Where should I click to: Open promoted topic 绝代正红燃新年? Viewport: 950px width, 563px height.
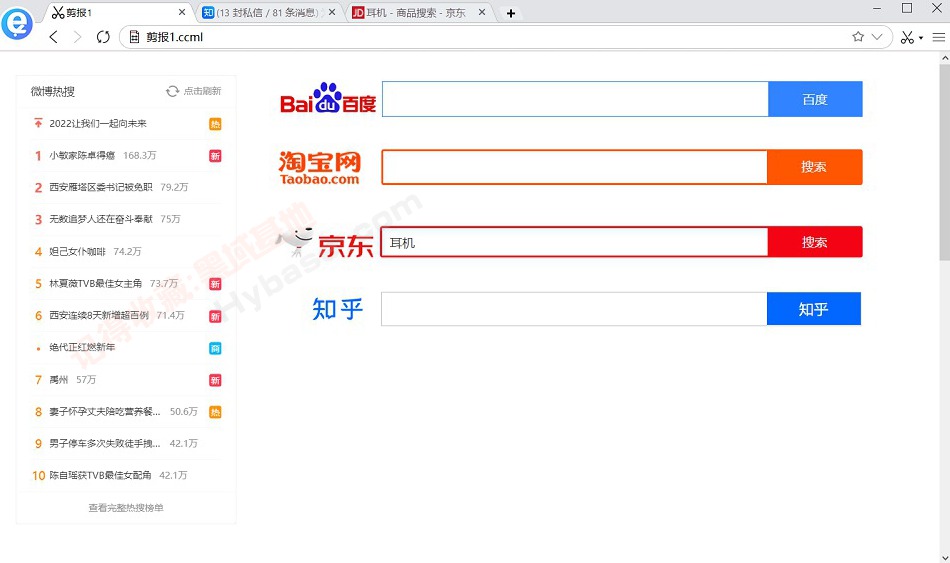82,347
